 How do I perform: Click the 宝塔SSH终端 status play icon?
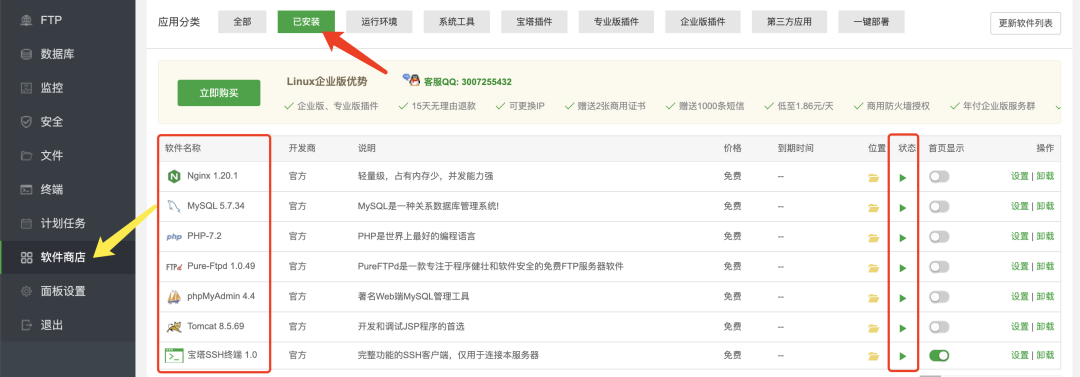point(902,356)
